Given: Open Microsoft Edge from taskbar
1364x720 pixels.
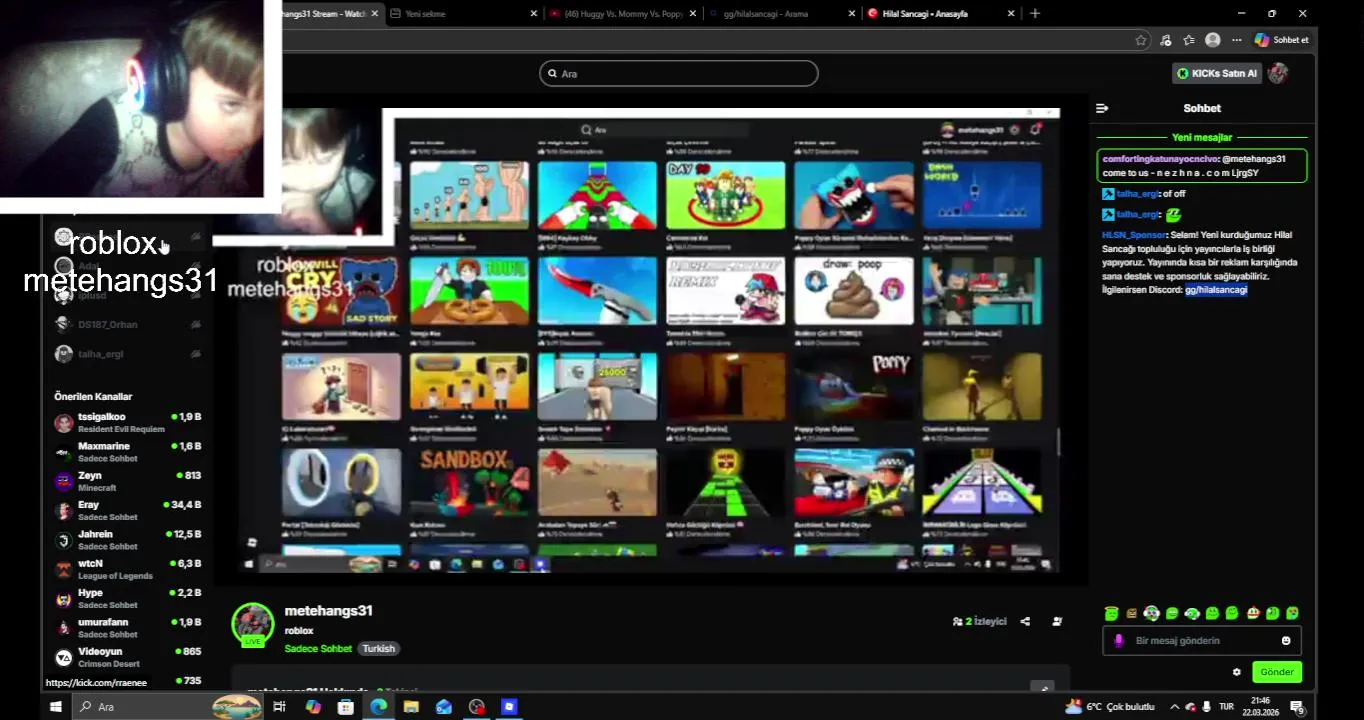Looking at the screenshot, I should pyautogui.click(x=378, y=707).
